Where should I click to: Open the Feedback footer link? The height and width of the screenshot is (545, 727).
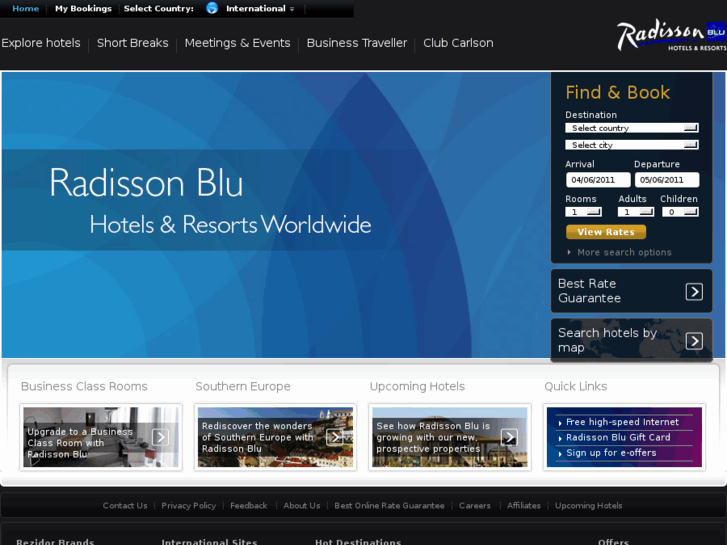click(x=249, y=506)
